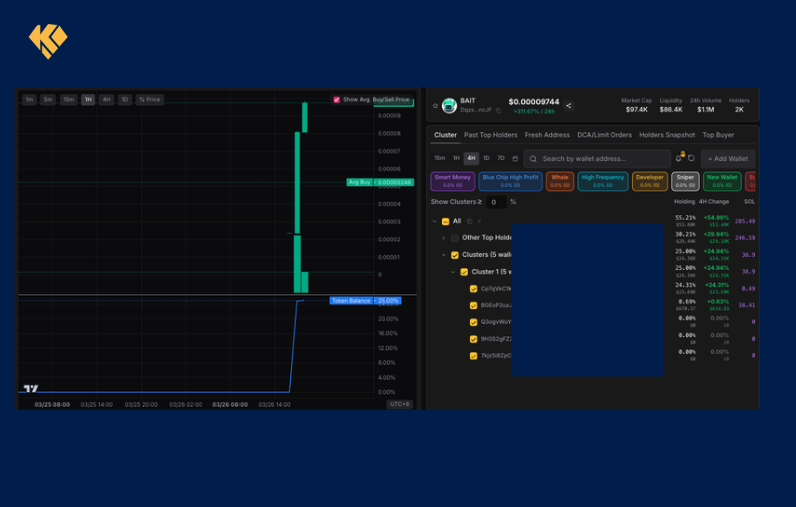The height and width of the screenshot is (507, 796).
Task: Uncheck the Q3ogvWuY wallet checkbox
Action: 474,322
